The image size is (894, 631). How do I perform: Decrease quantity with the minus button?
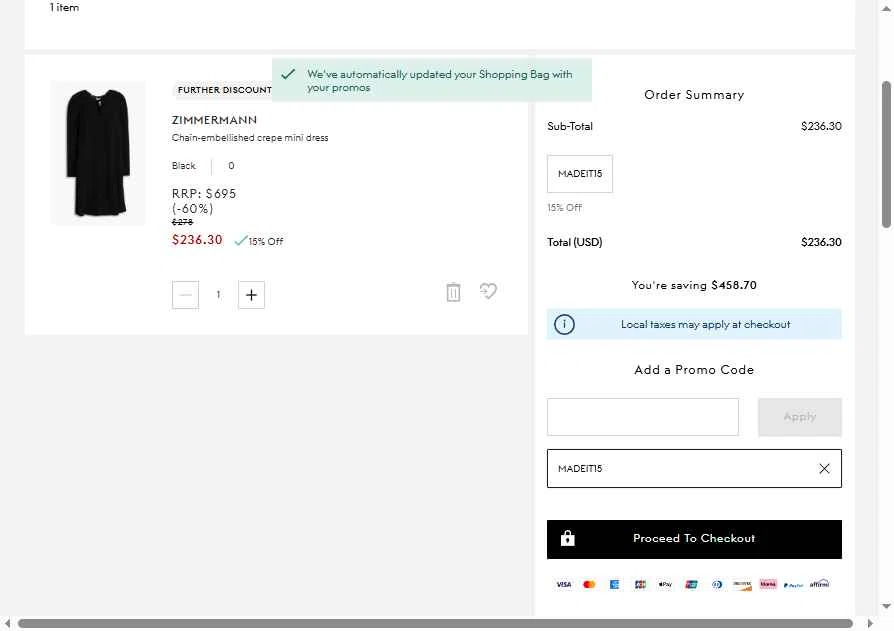(185, 295)
